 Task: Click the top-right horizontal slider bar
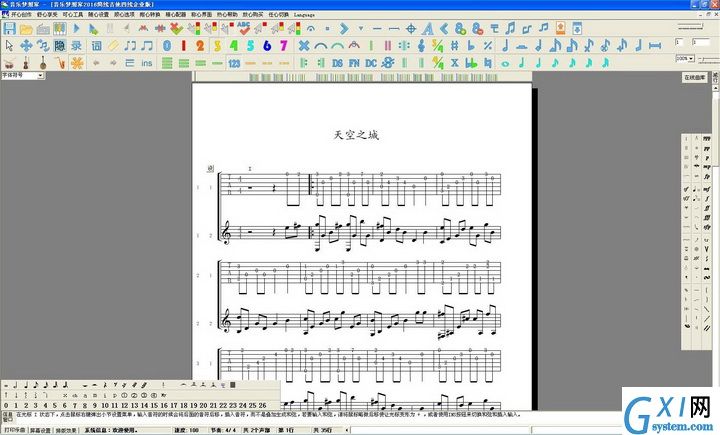[690, 27]
